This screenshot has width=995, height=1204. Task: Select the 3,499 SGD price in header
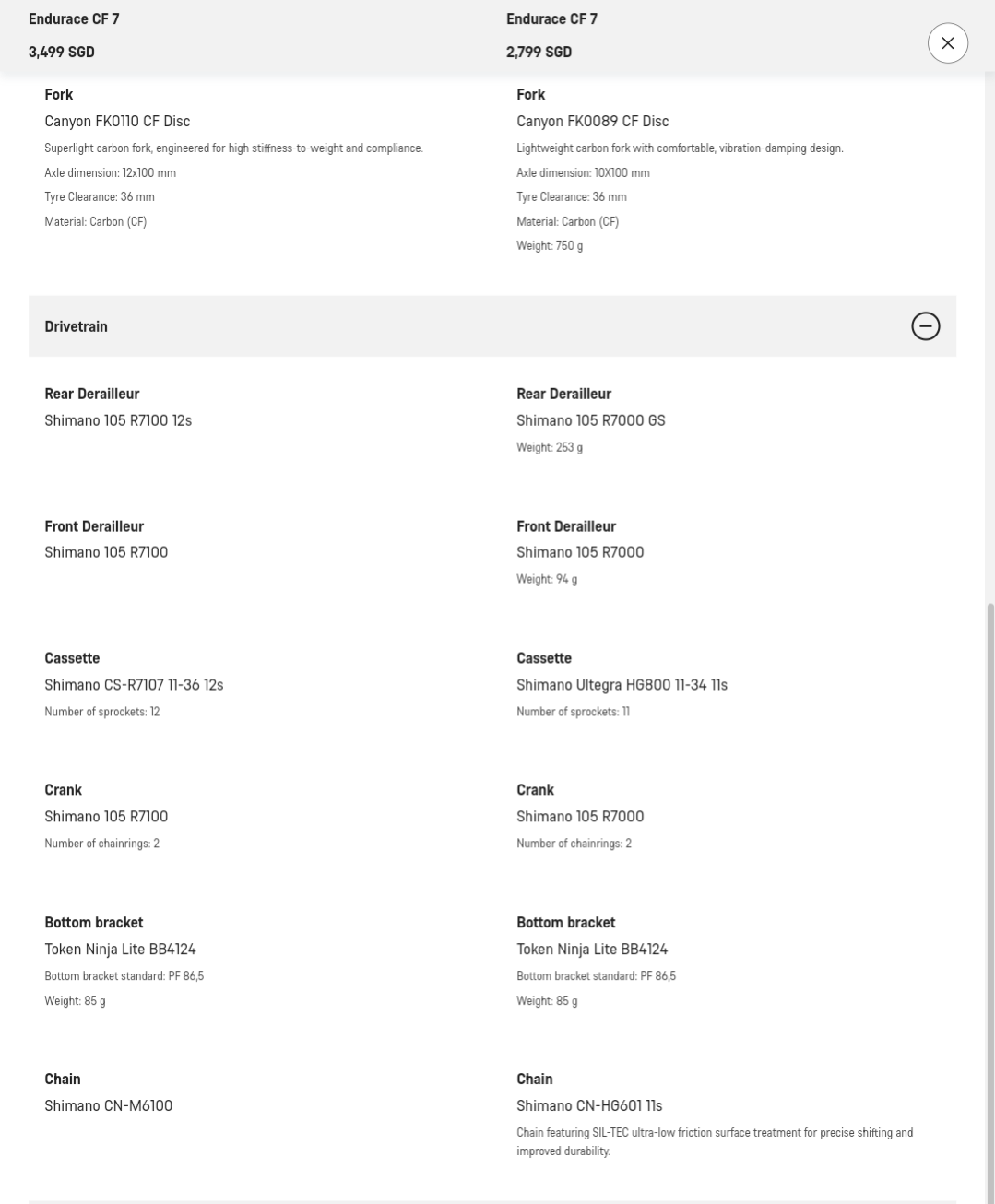pyautogui.click(x=61, y=52)
